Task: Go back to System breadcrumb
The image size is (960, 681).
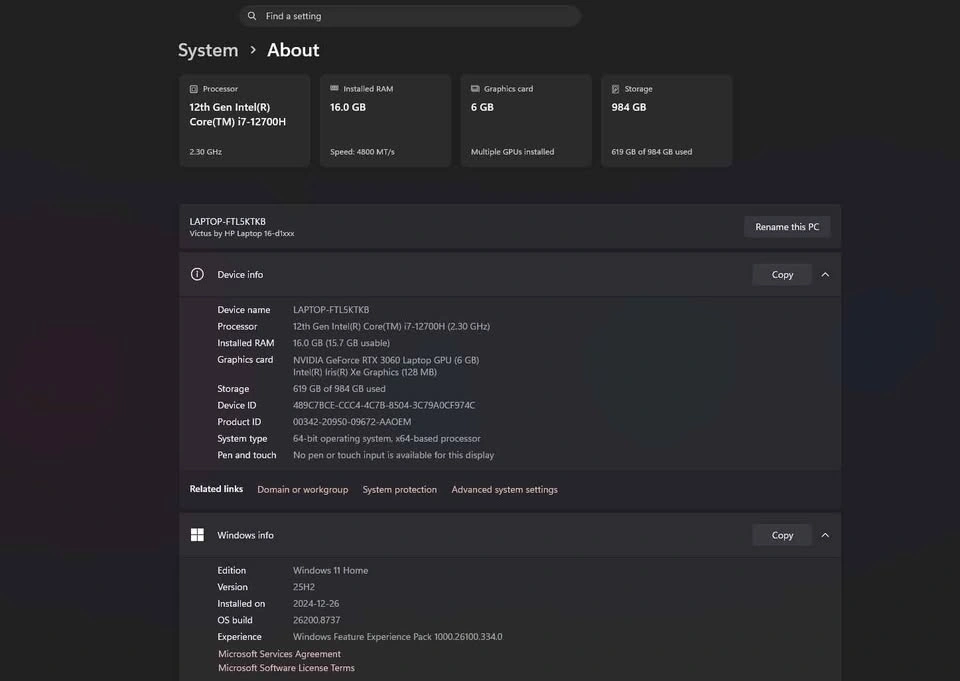Action: tap(208, 50)
